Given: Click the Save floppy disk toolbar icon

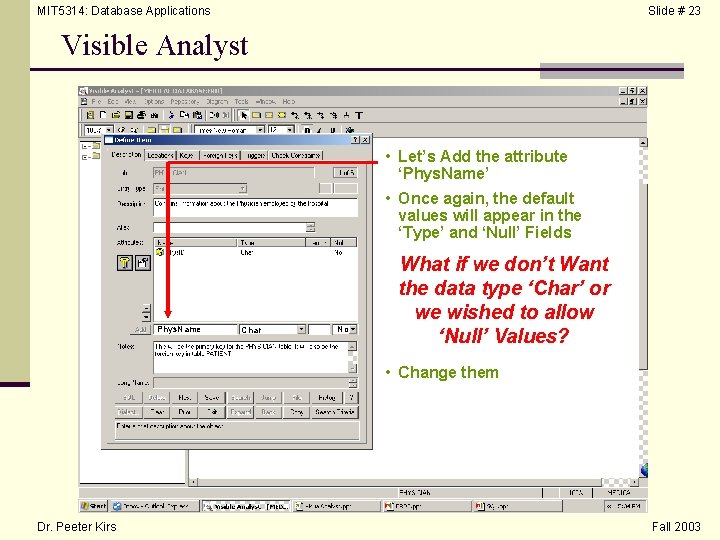Looking at the screenshot, I should [x=129, y=115].
